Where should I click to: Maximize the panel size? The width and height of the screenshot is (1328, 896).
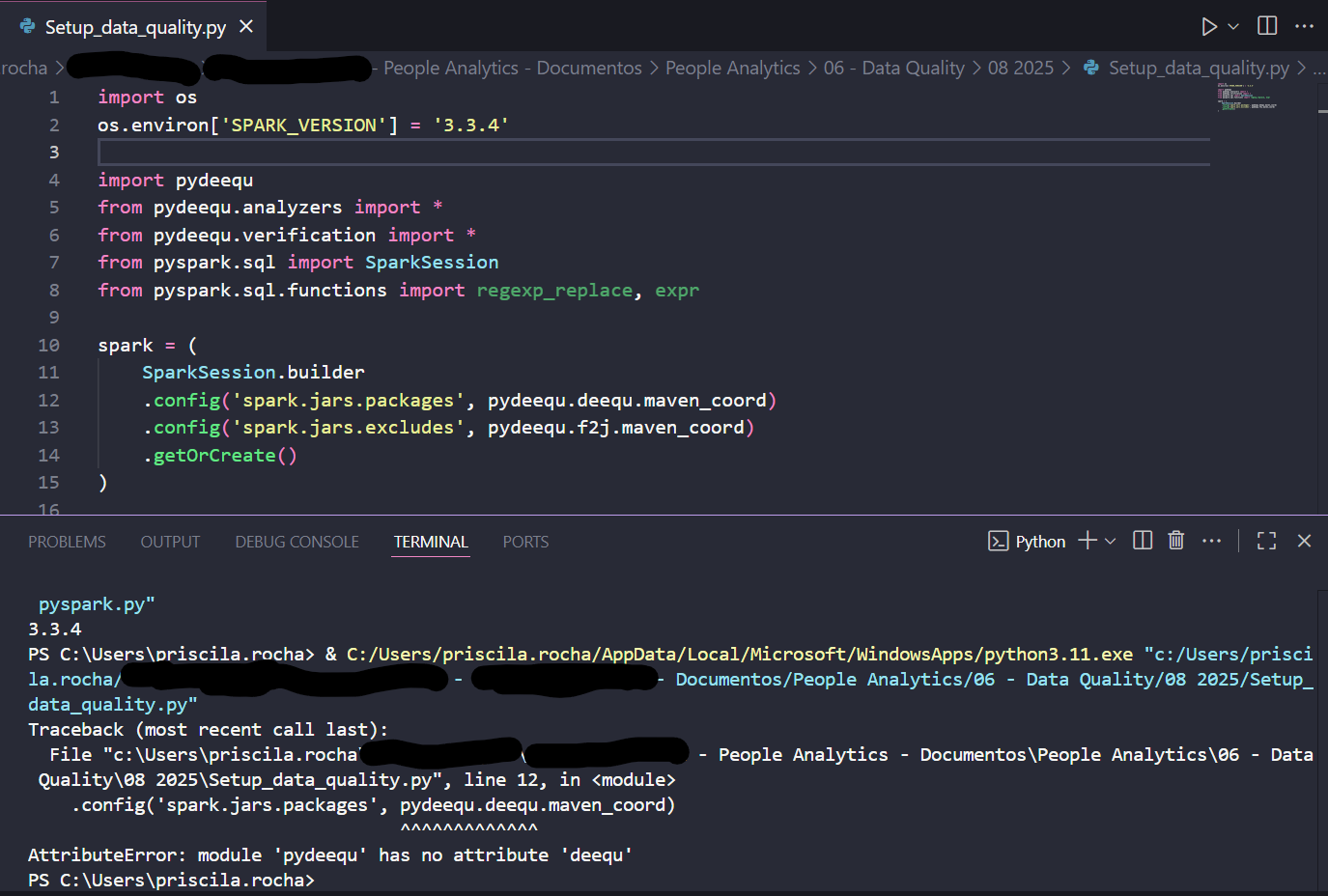point(1266,541)
